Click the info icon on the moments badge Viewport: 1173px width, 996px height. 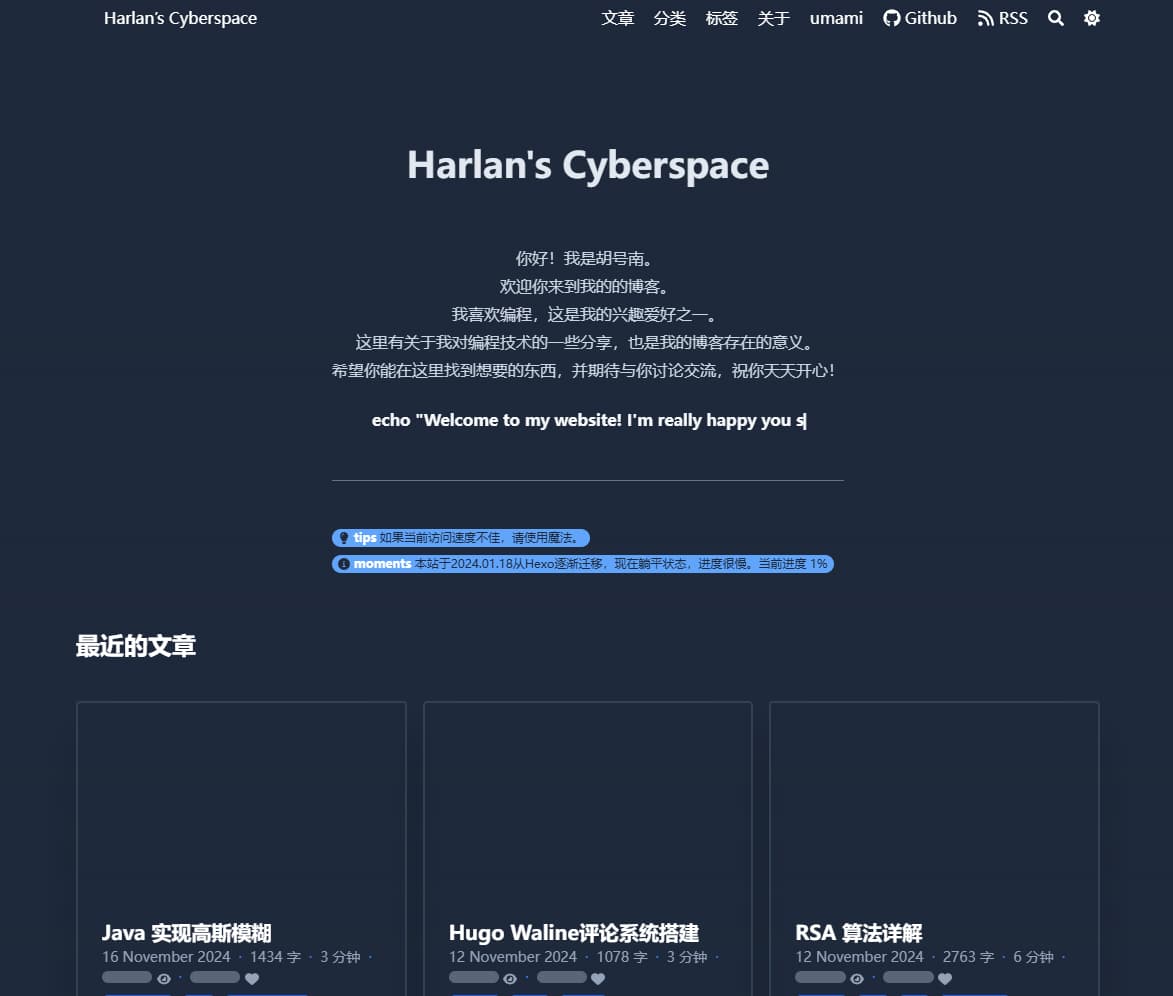pos(343,563)
